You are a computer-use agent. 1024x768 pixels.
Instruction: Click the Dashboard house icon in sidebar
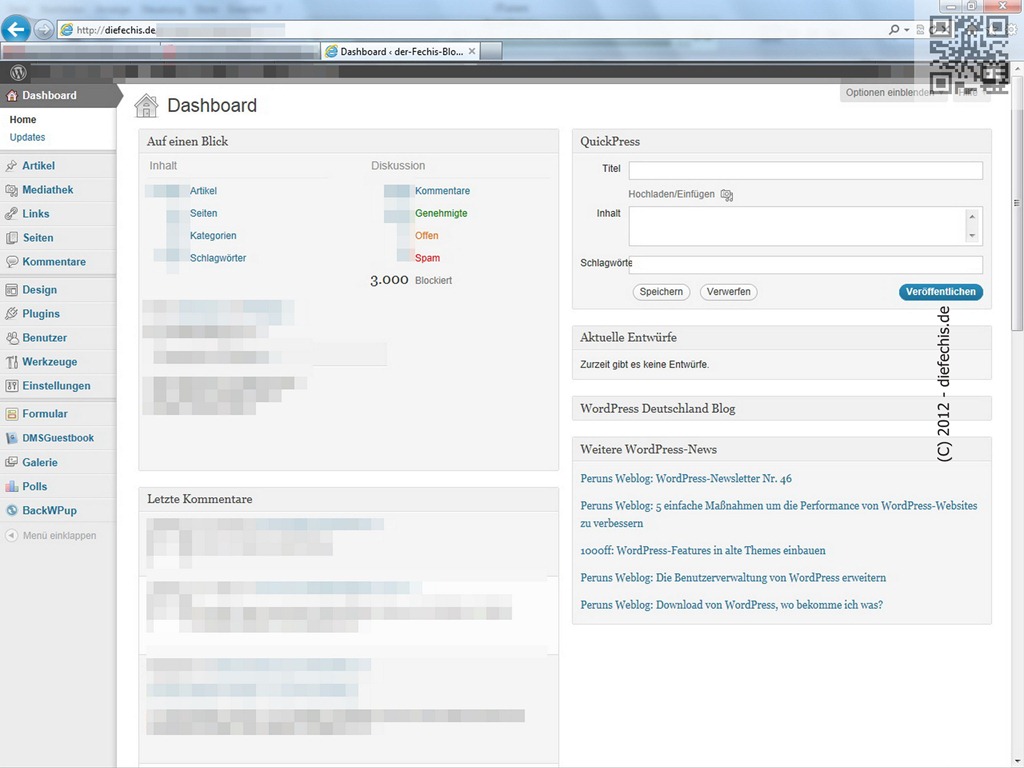coord(11,95)
